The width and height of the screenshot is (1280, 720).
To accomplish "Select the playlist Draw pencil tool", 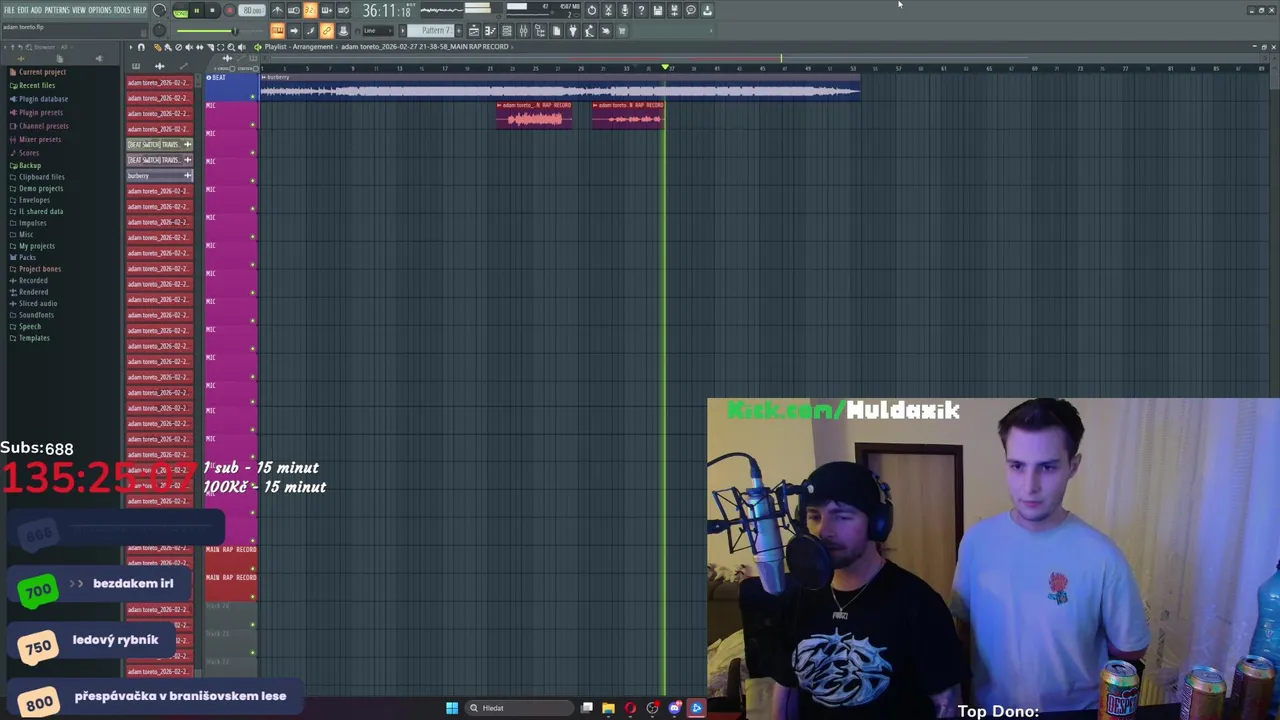I will [157, 47].
